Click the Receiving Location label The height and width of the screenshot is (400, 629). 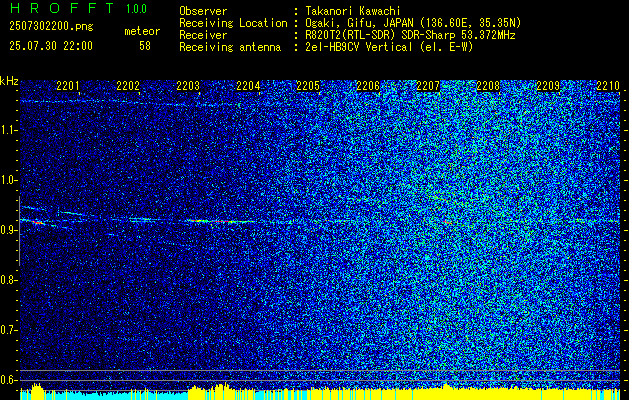233,23
